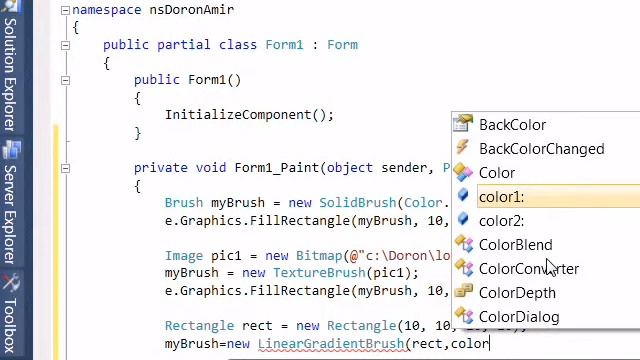This screenshot has width=640, height=360.
Task: Click the ColorDialog class icon
Action: (464, 316)
